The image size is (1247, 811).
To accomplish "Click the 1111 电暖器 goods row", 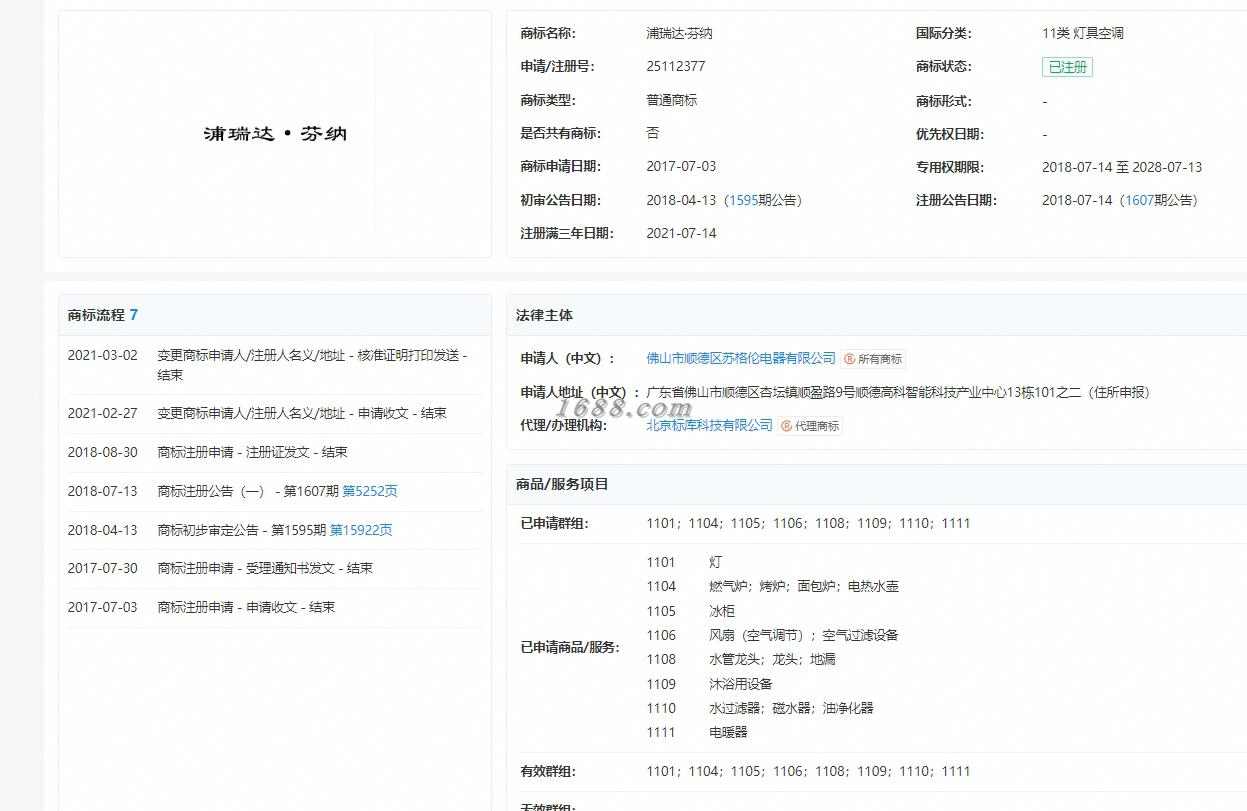I will (697, 732).
